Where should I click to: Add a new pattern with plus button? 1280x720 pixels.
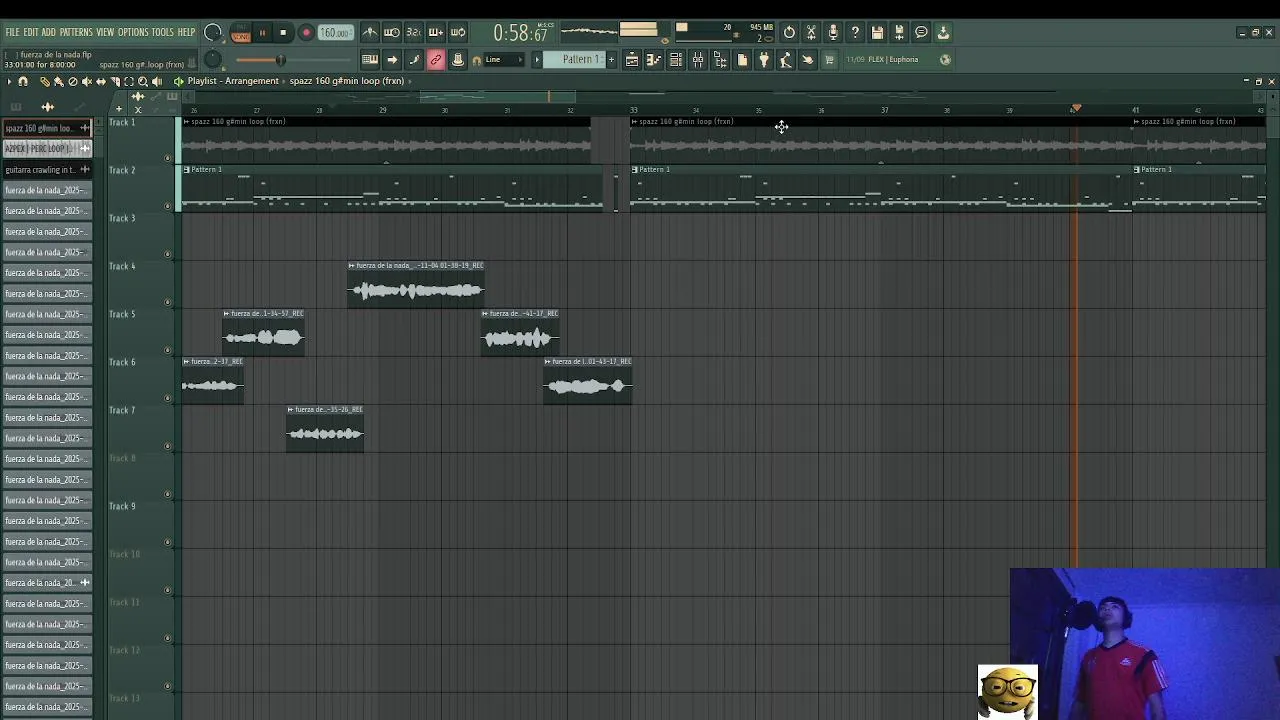pyautogui.click(x=611, y=60)
